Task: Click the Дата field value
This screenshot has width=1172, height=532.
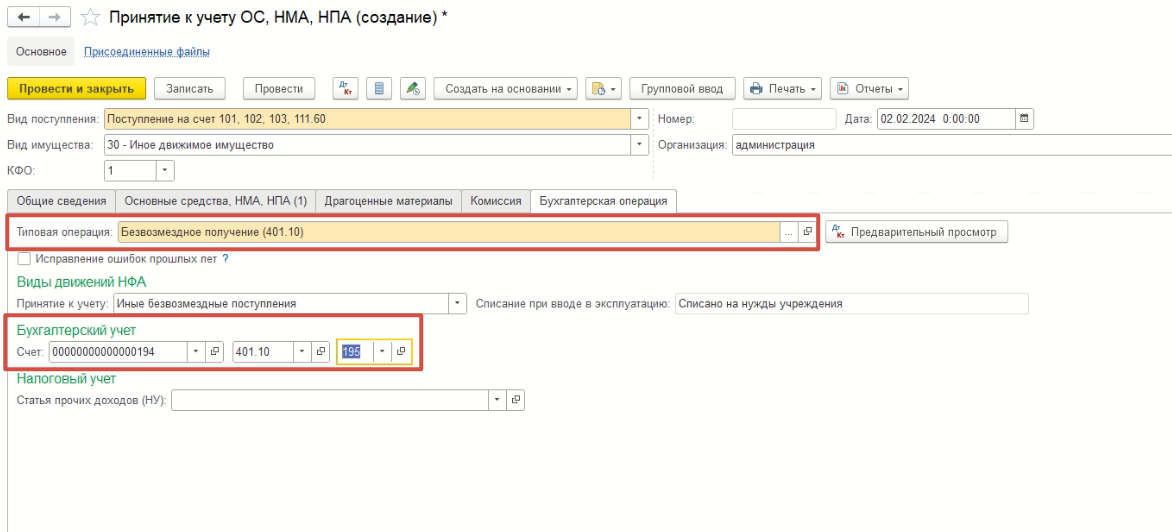Action: pos(946,118)
